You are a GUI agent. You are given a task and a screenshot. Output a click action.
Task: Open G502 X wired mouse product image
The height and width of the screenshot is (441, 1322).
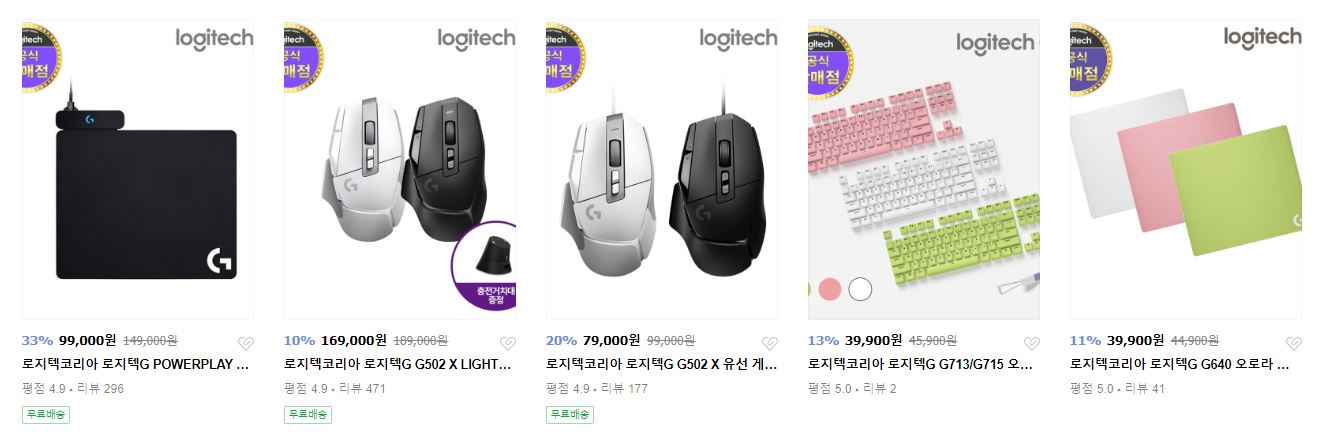pos(662,169)
